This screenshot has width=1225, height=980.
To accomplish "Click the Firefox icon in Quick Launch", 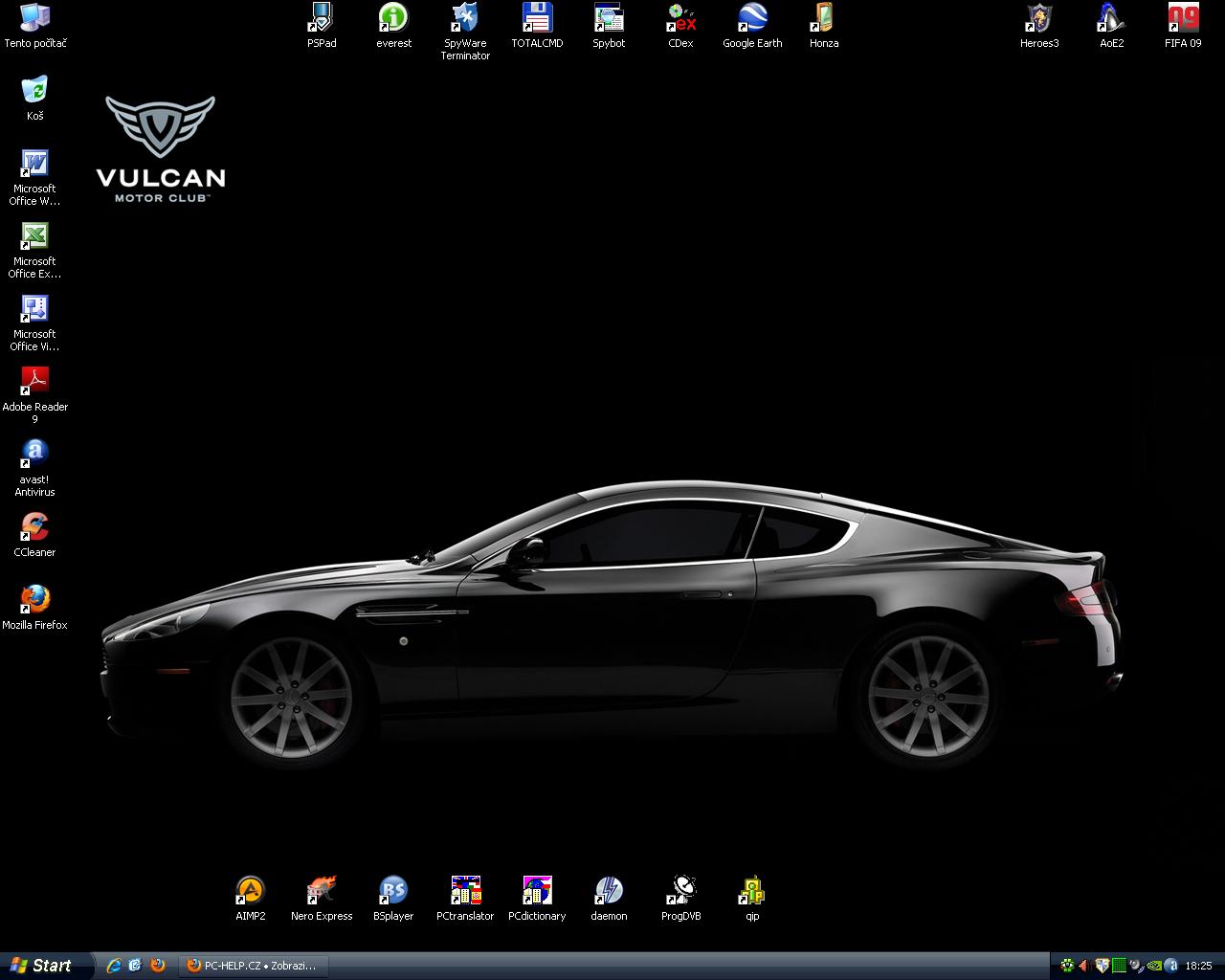I will 158,966.
